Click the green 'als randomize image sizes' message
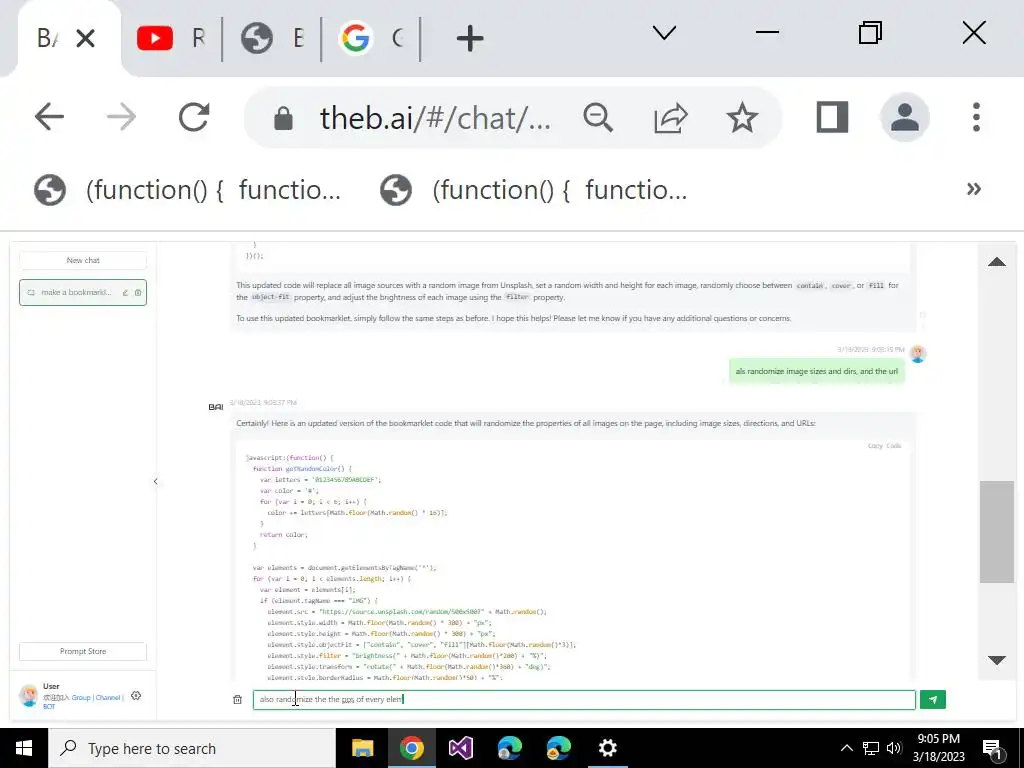The width and height of the screenshot is (1024, 768). (x=816, y=371)
